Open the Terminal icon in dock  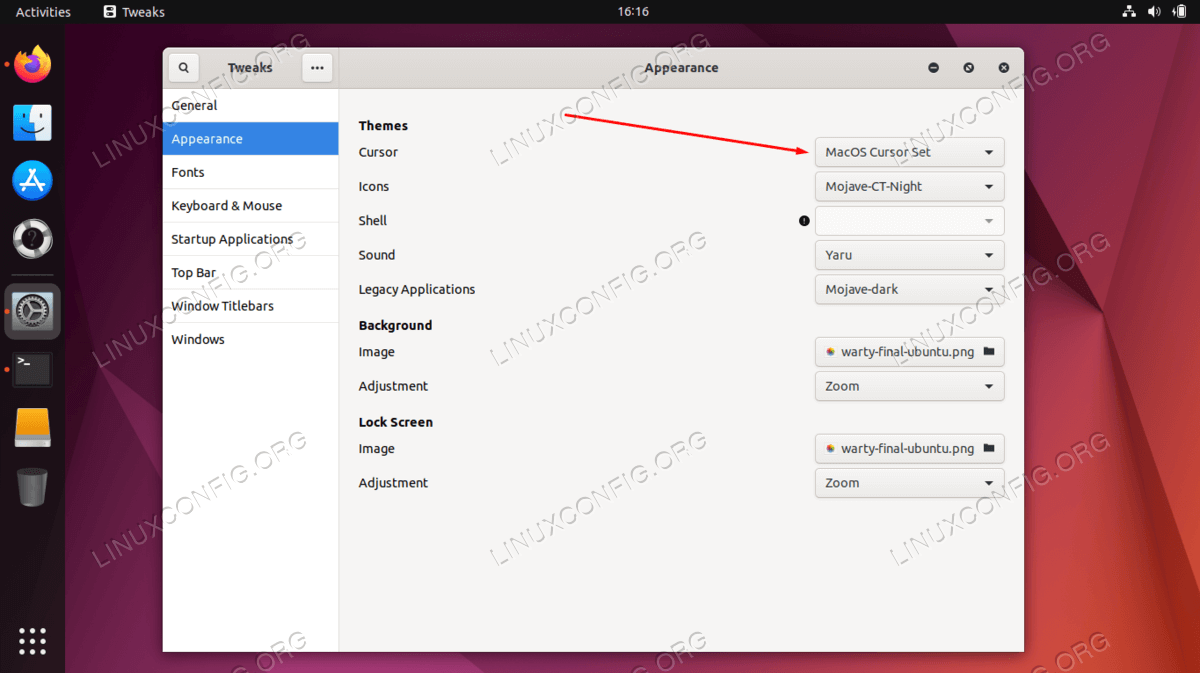(x=33, y=369)
